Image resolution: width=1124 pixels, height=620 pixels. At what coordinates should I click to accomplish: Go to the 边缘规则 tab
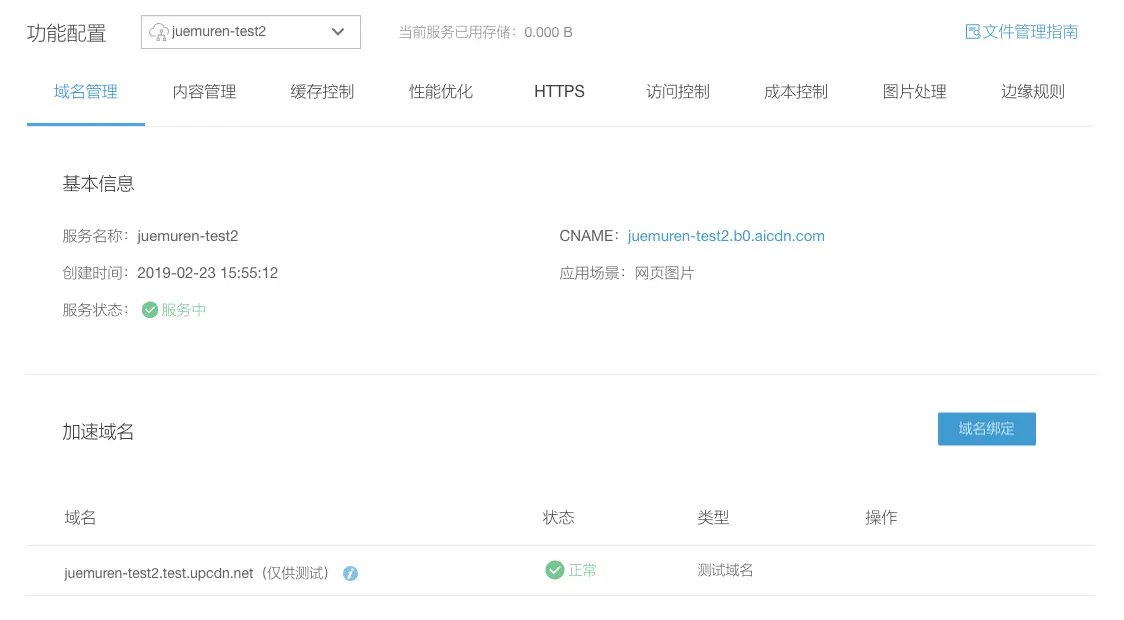[x=1033, y=92]
